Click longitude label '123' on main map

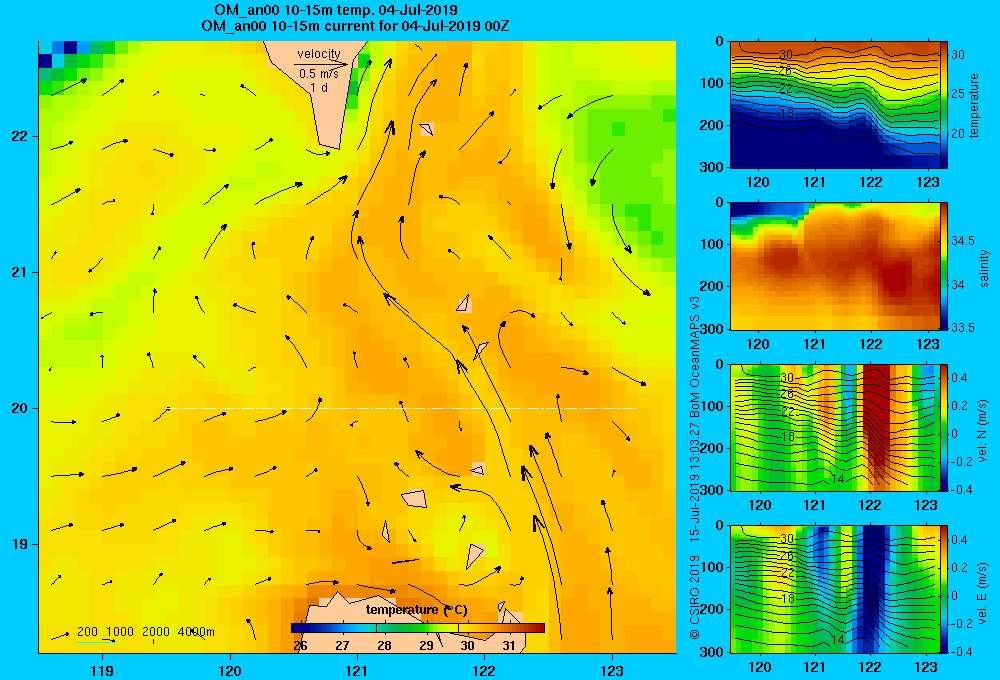(612, 670)
